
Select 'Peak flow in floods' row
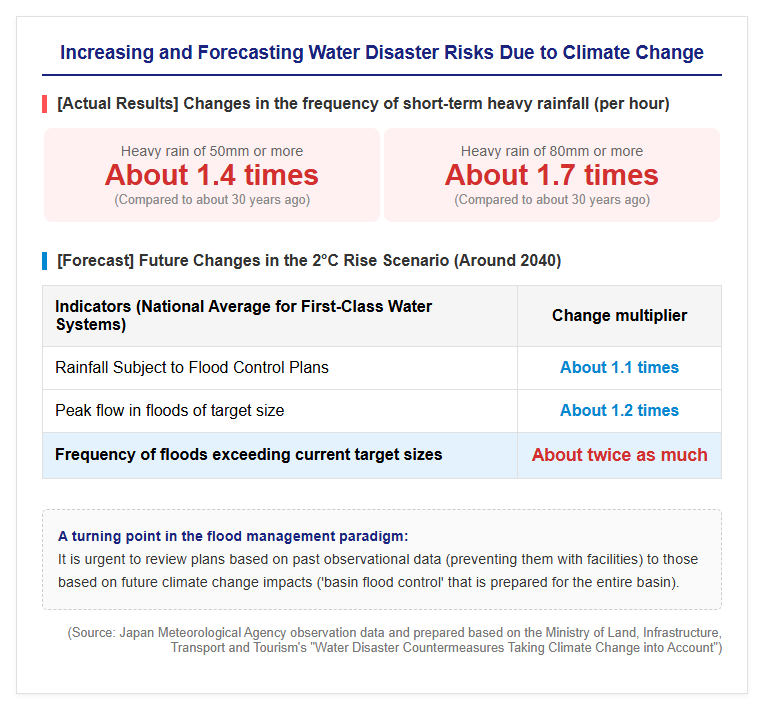tap(382, 411)
